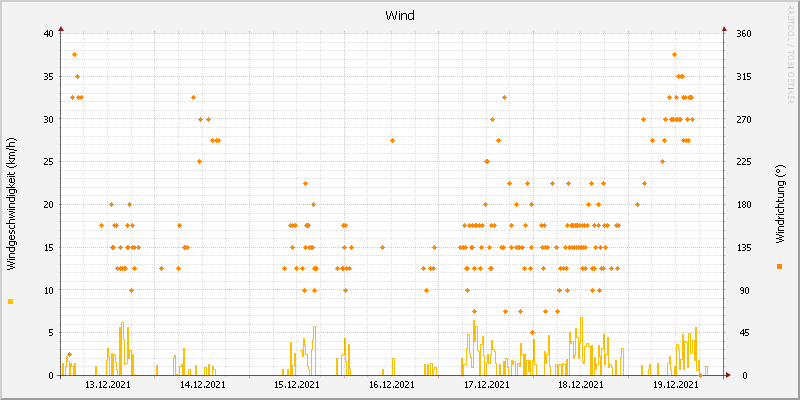Click the arrowhead atop the left axis

(60, 29)
